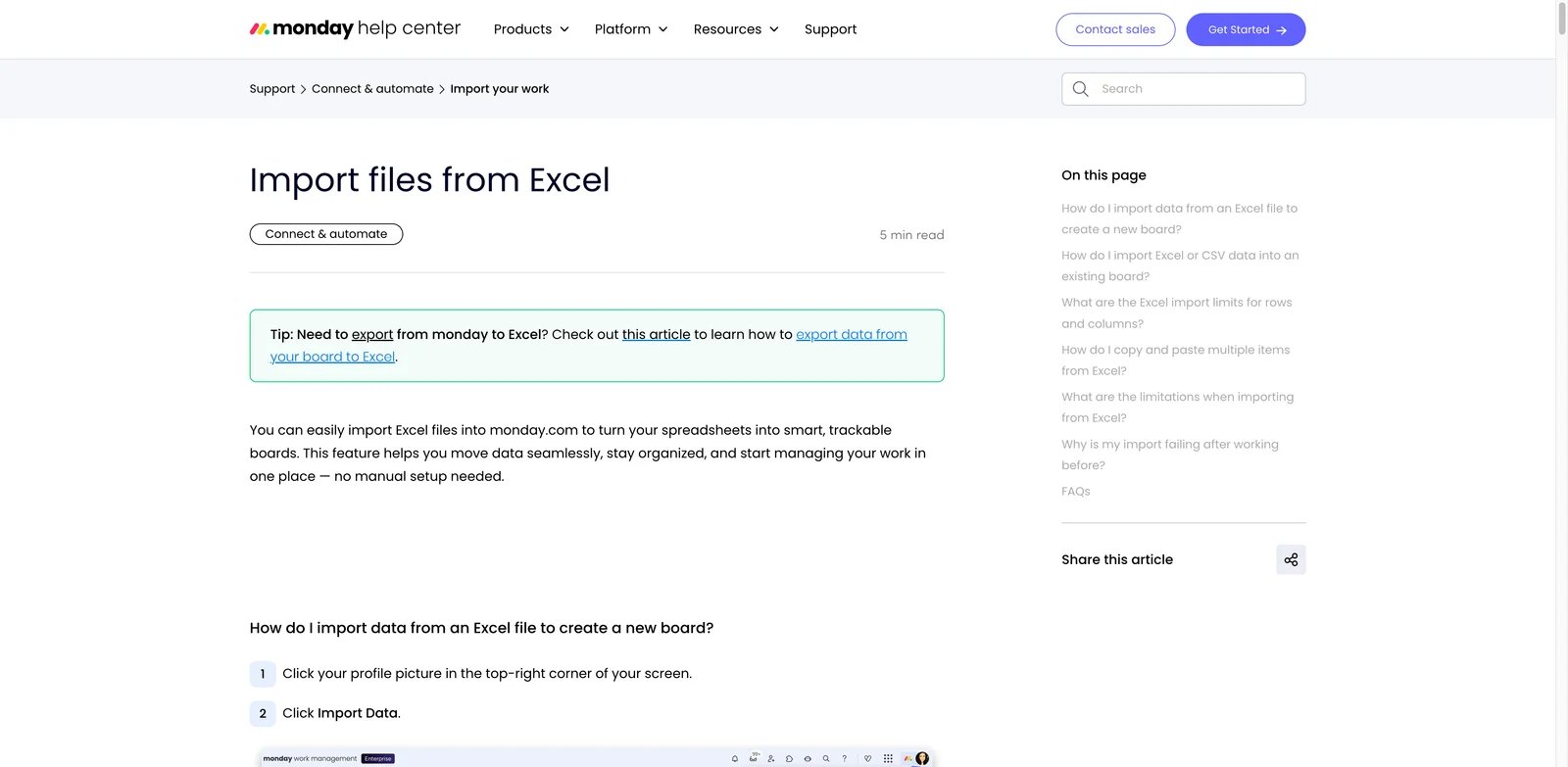Image resolution: width=1568 pixels, height=767 pixels.
Task: Click the 'Import files from Excel' heading
Action: [429, 180]
